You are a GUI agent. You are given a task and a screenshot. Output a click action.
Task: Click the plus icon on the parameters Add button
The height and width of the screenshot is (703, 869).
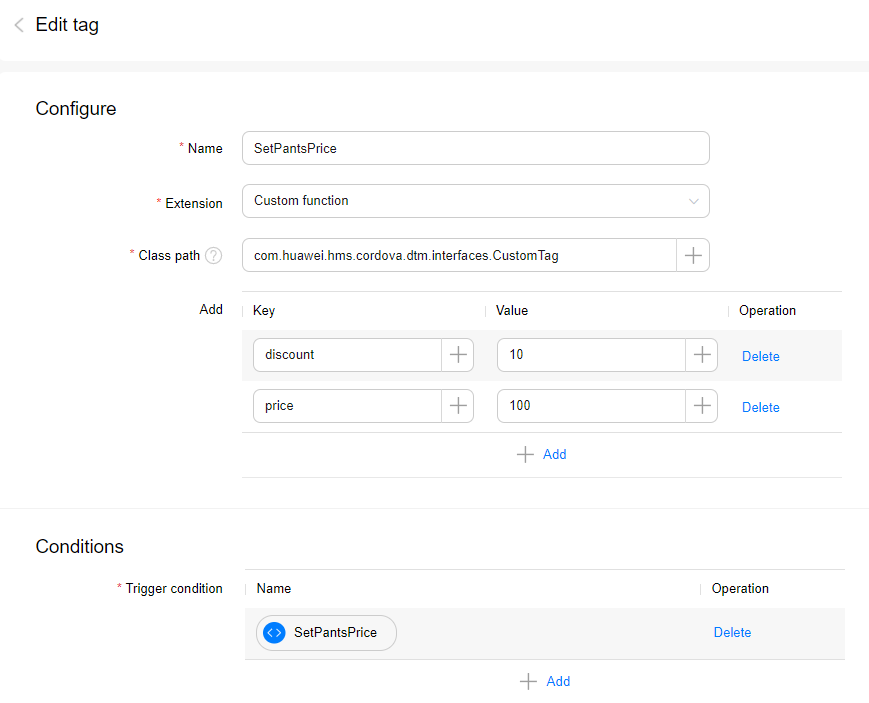(525, 454)
